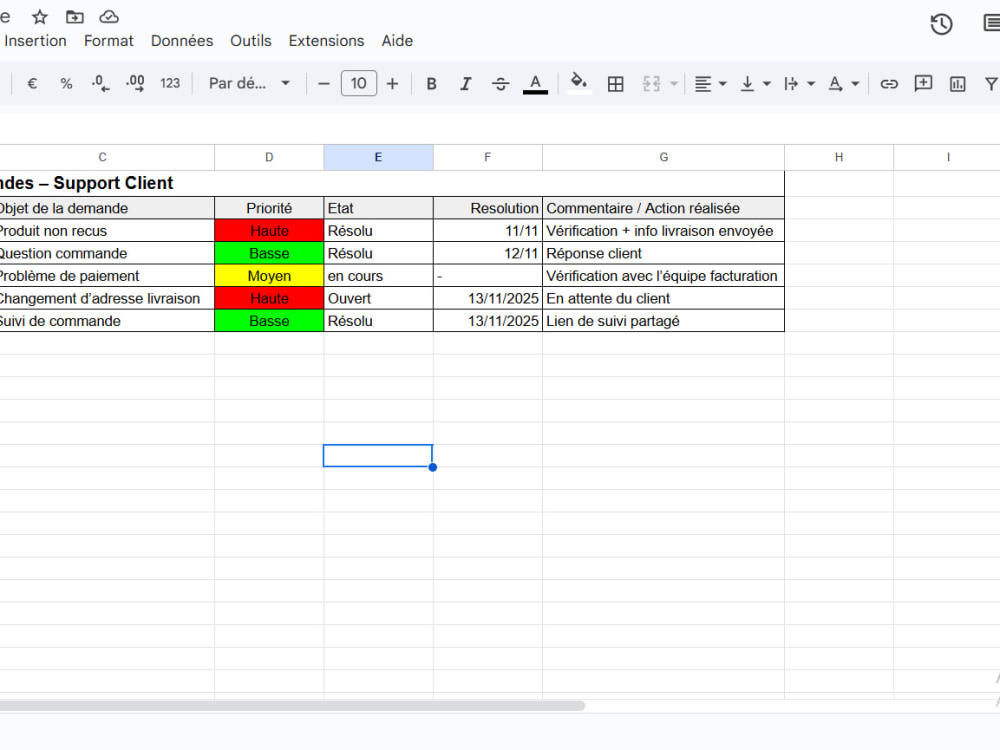Format as percent
The image size is (1000, 750).
tap(66, 84)
